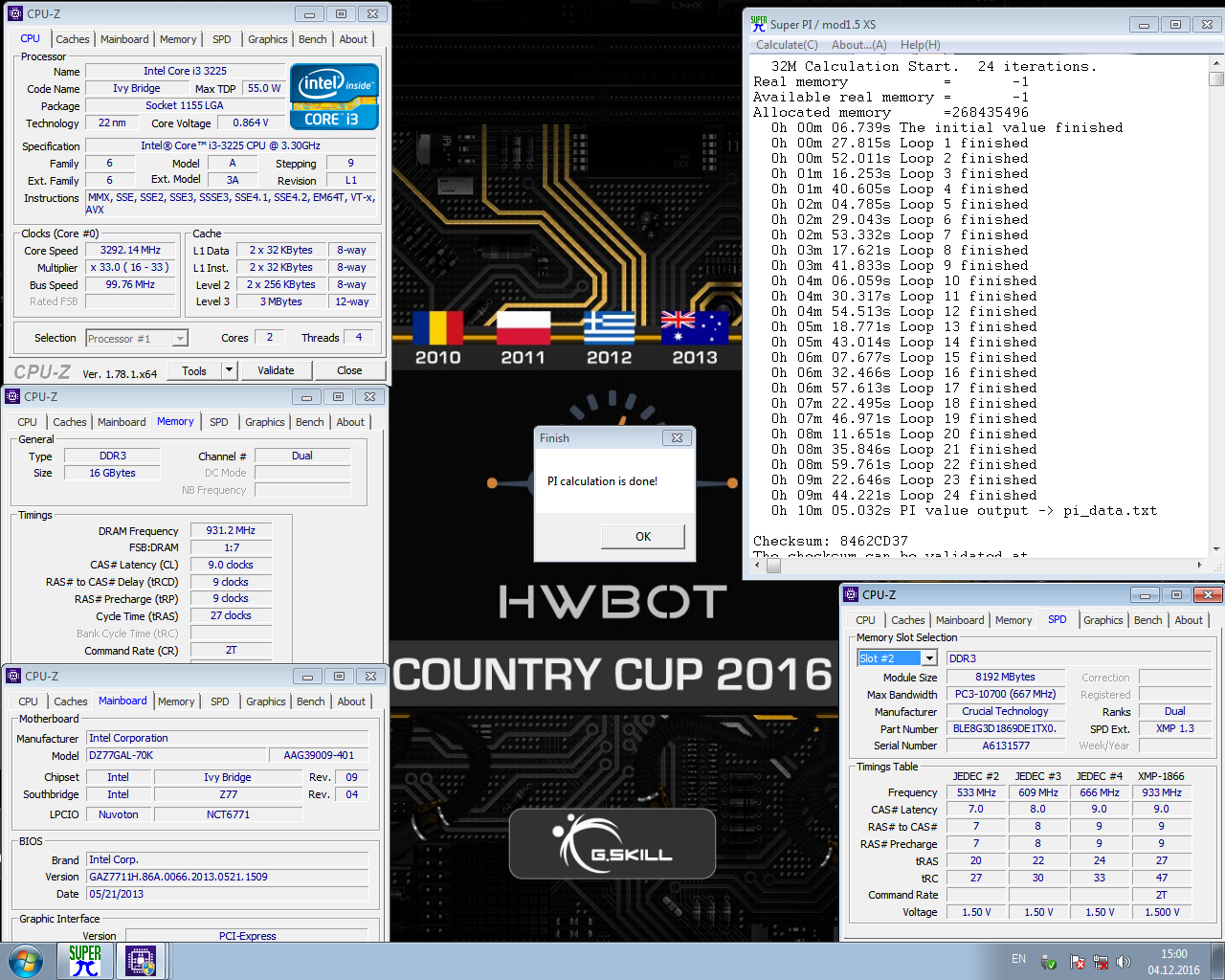The height and width of the screenshot is (980, 1225).
Task: Click the Super PI horizontal scrollbar thumb
Action: (773, 565)
